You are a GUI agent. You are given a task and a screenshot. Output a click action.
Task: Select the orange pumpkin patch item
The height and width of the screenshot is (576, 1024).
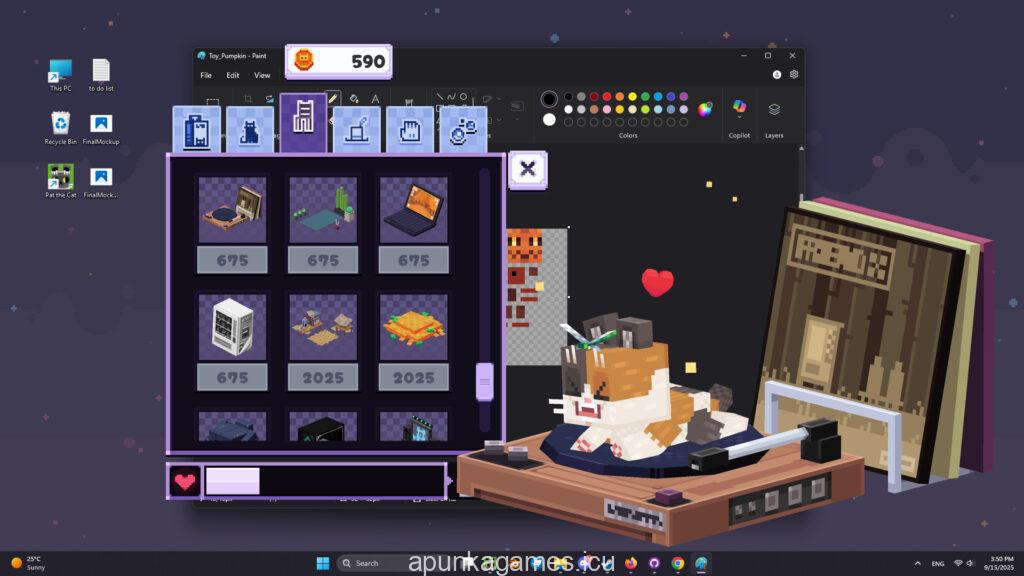pyautogui.click(x=414, y=327)
